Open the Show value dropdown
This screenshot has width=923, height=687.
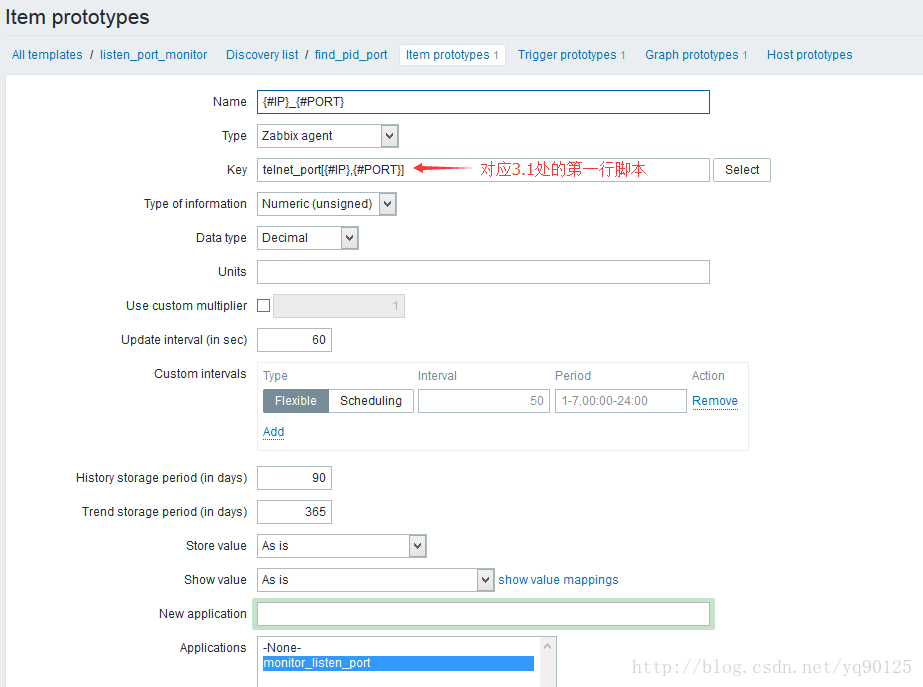coord(376,580)
